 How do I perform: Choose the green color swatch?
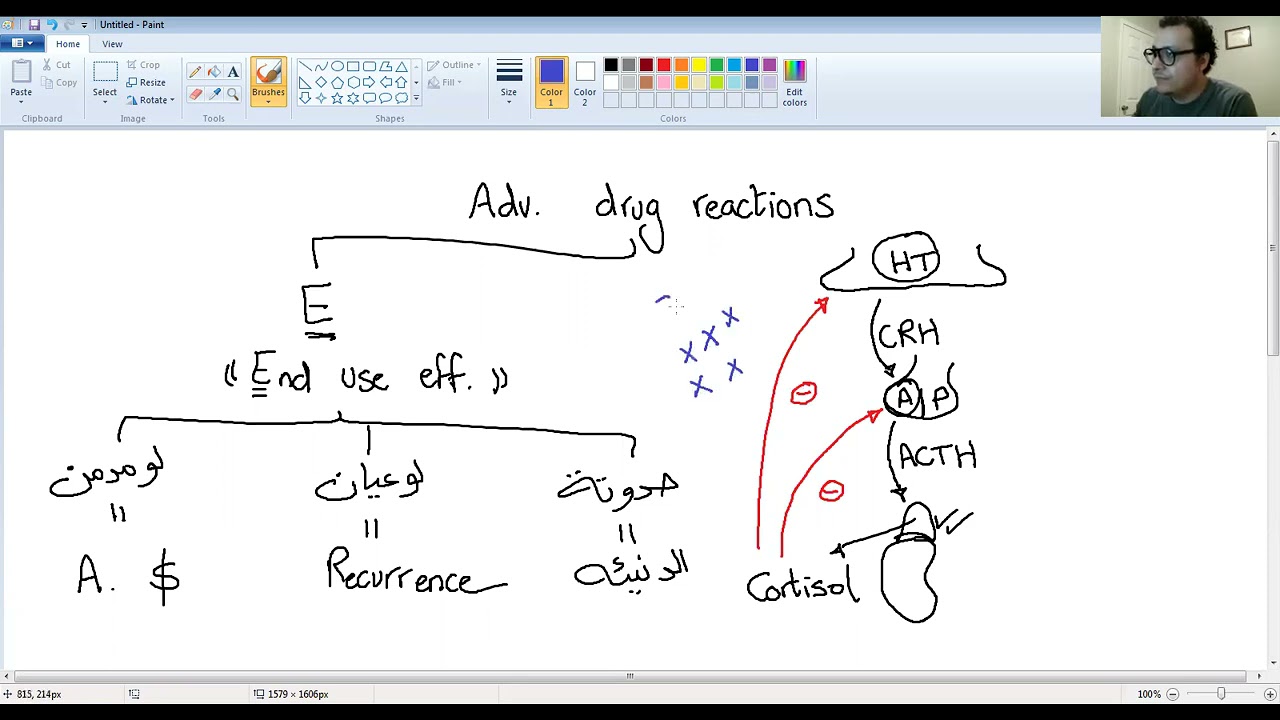[717, 65]
